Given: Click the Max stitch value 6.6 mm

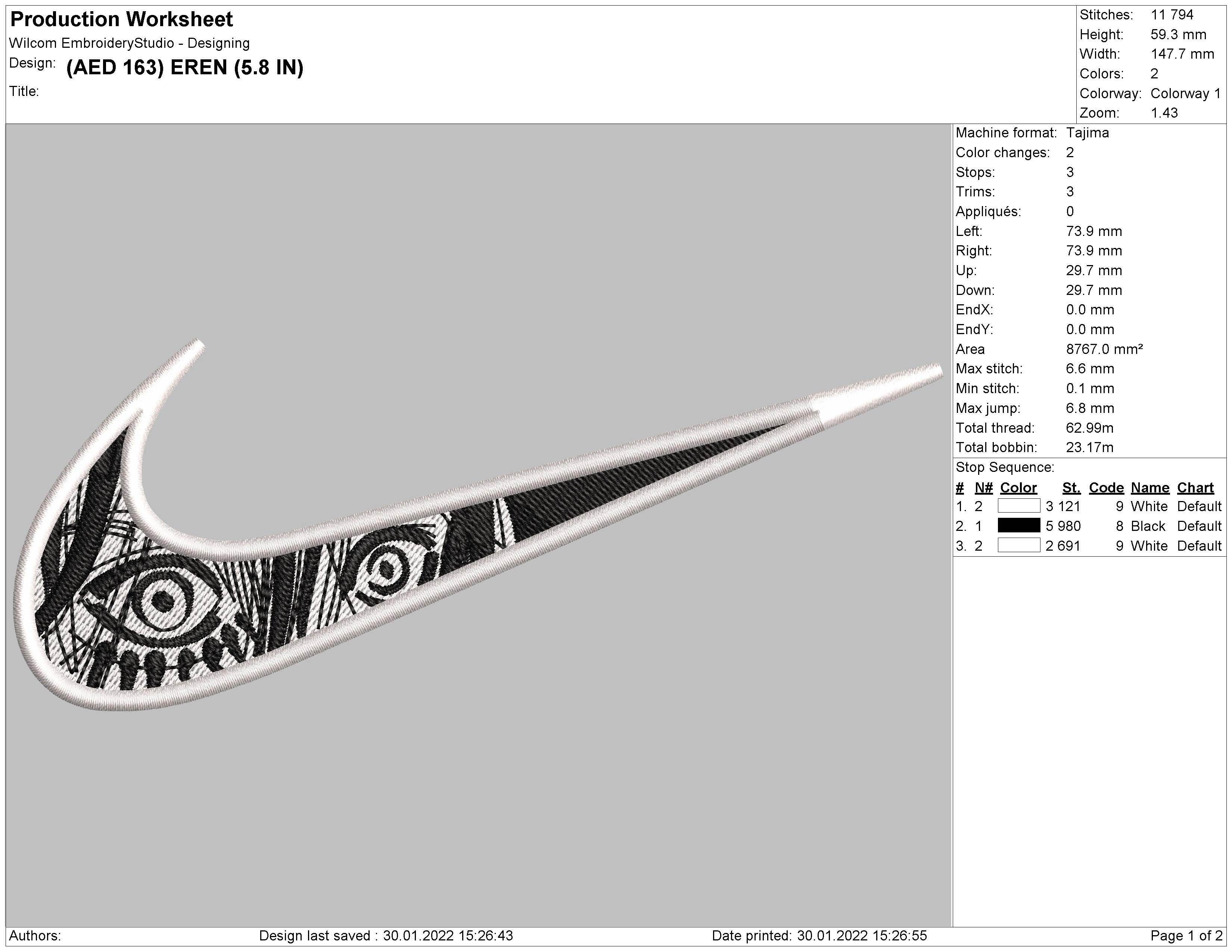Looking at the screenshot, I should coord(1090,369).
